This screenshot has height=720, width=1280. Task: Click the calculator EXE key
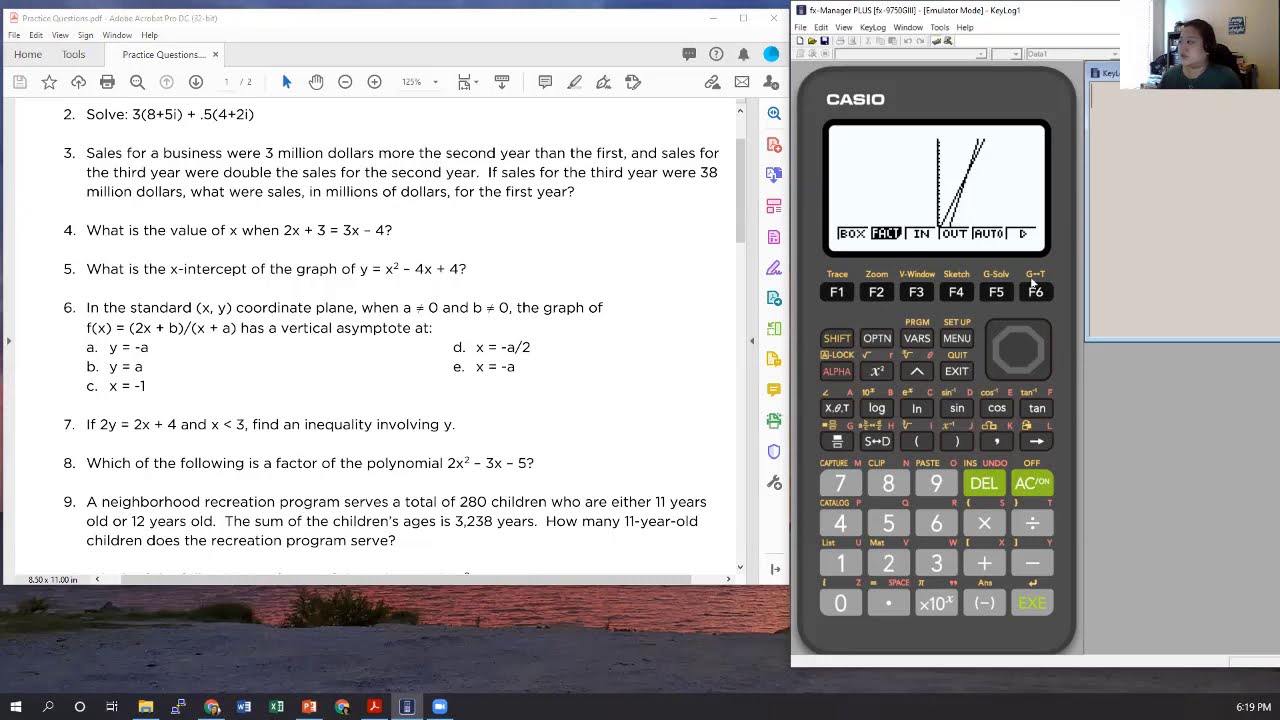point(1032,603)
